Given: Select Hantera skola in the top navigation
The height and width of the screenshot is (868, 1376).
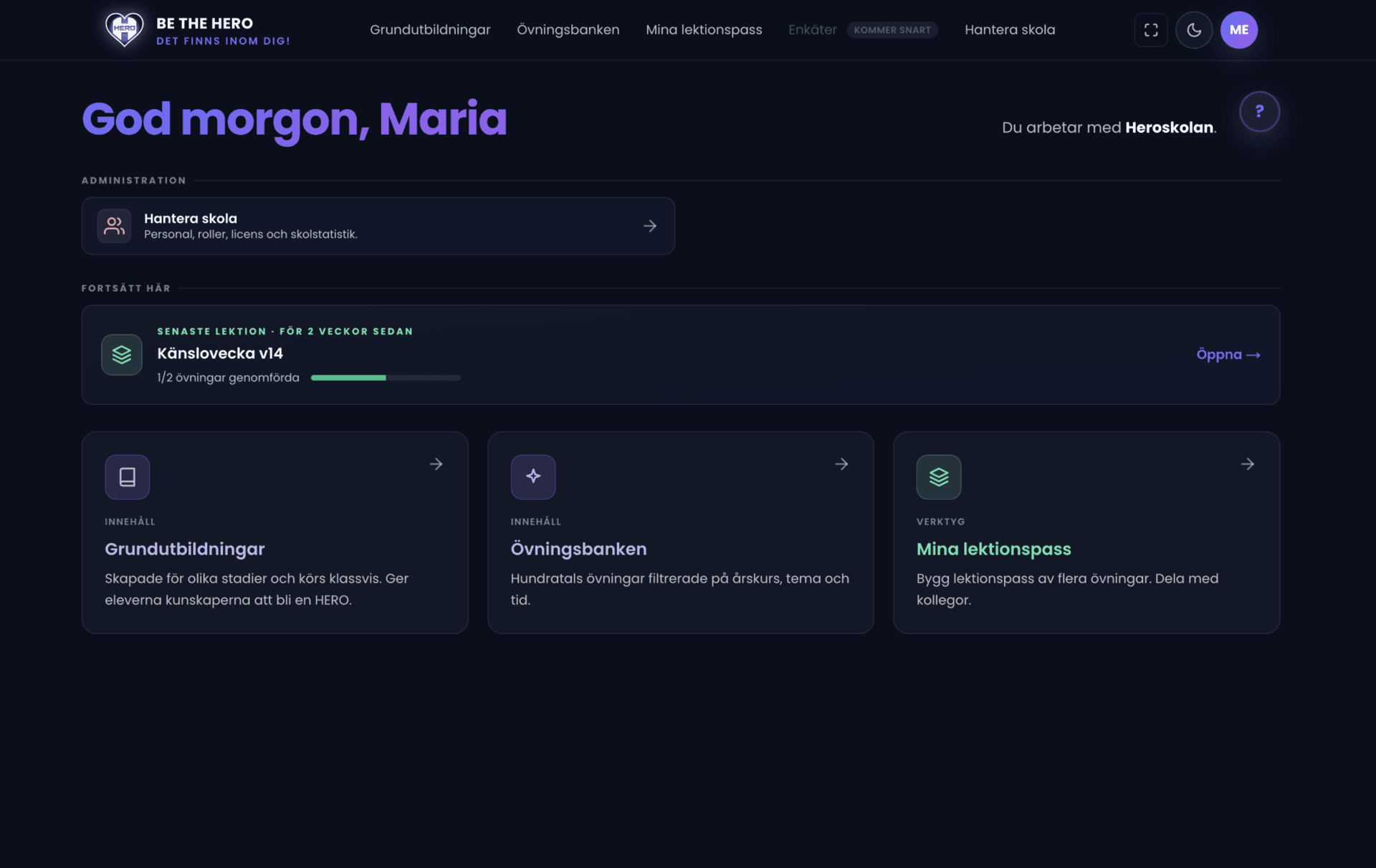Looking at the screenshot, I should pos(1010,30).
